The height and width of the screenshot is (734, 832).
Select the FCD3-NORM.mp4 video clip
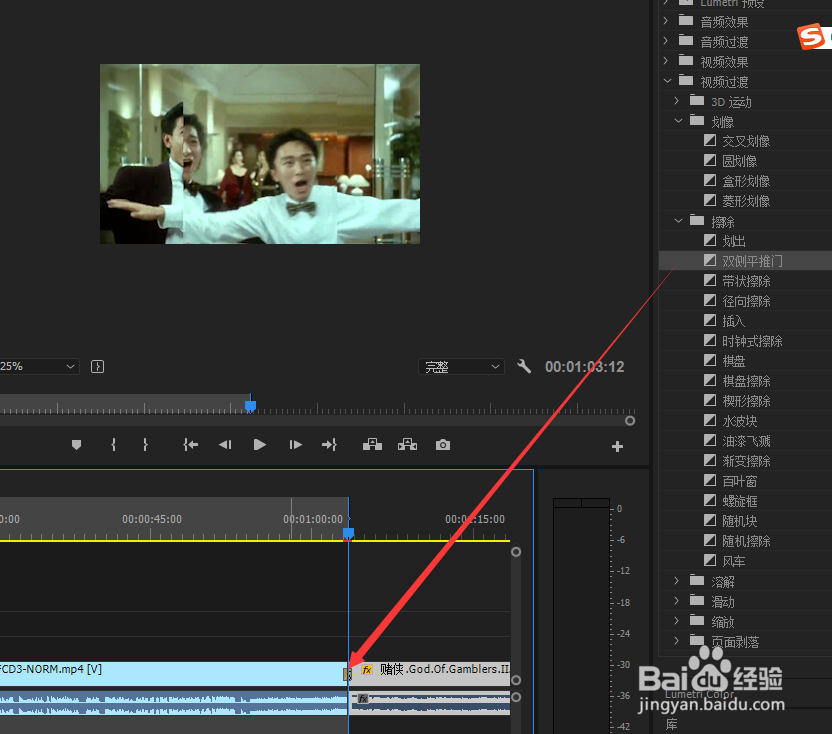(x=174, y=673)
